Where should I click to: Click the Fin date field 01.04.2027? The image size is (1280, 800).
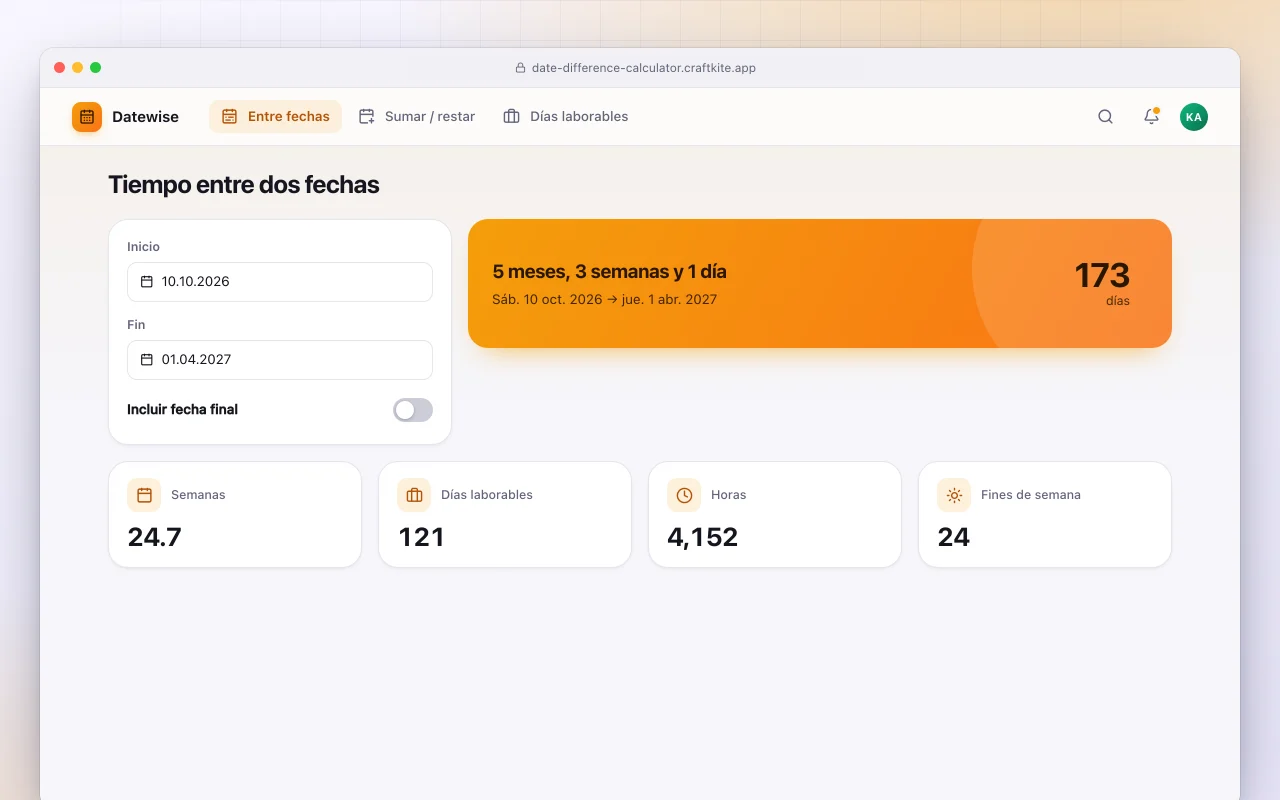pos(280,360)
